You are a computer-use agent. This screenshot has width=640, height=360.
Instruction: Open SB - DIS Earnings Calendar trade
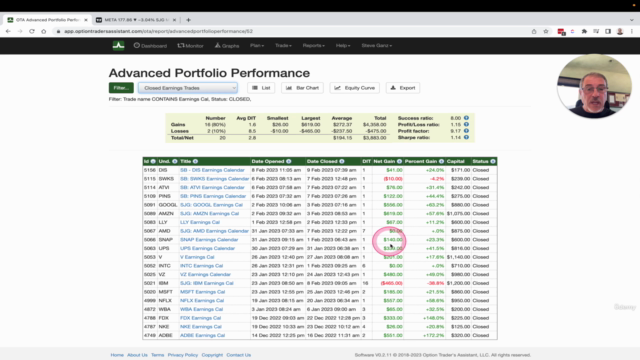(x=212, y=170)
